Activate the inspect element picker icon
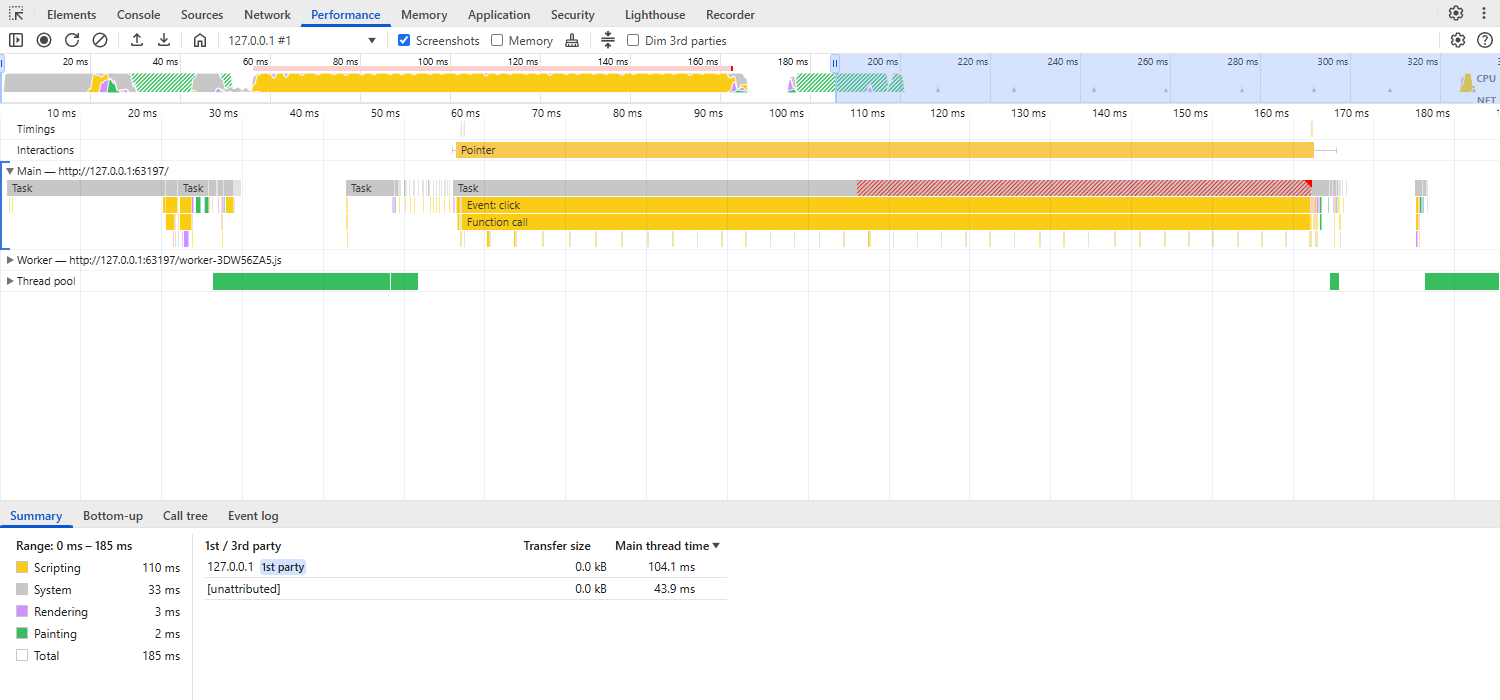Image resolution: width=1500 pixels, height=700 pixels. [16, 14]
